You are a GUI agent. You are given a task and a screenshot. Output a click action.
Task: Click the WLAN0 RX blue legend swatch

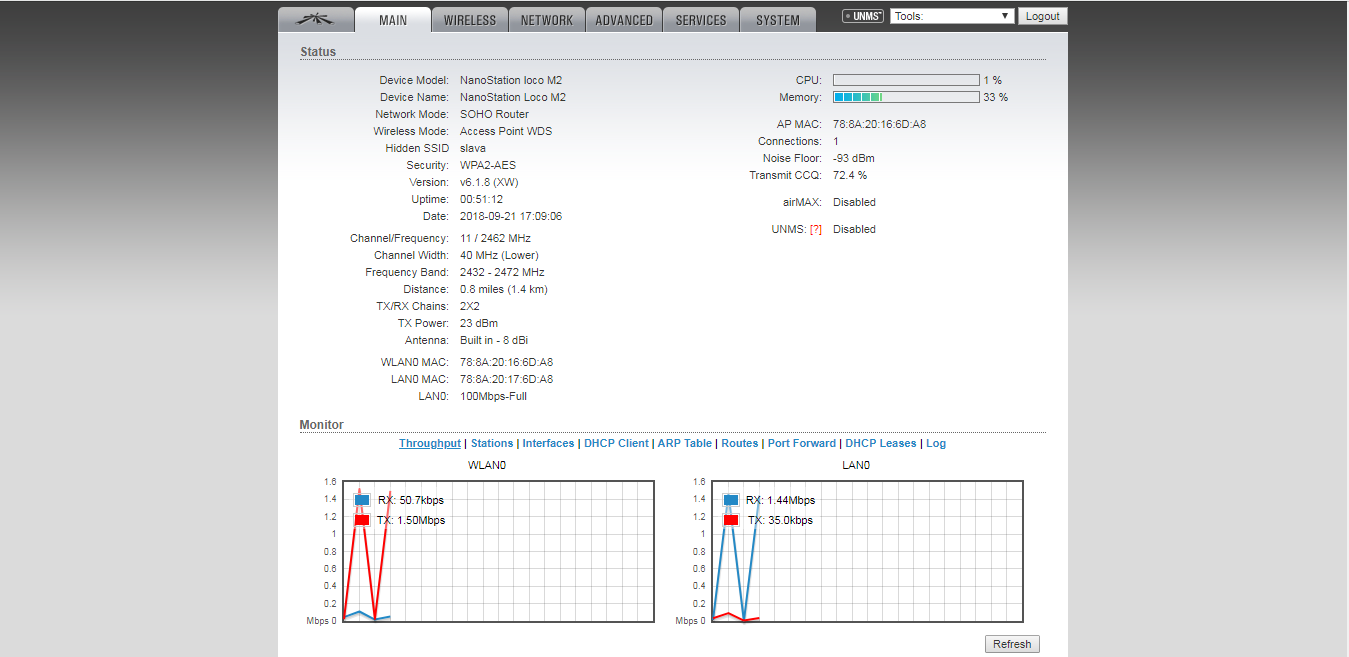(x=362, y=500)
